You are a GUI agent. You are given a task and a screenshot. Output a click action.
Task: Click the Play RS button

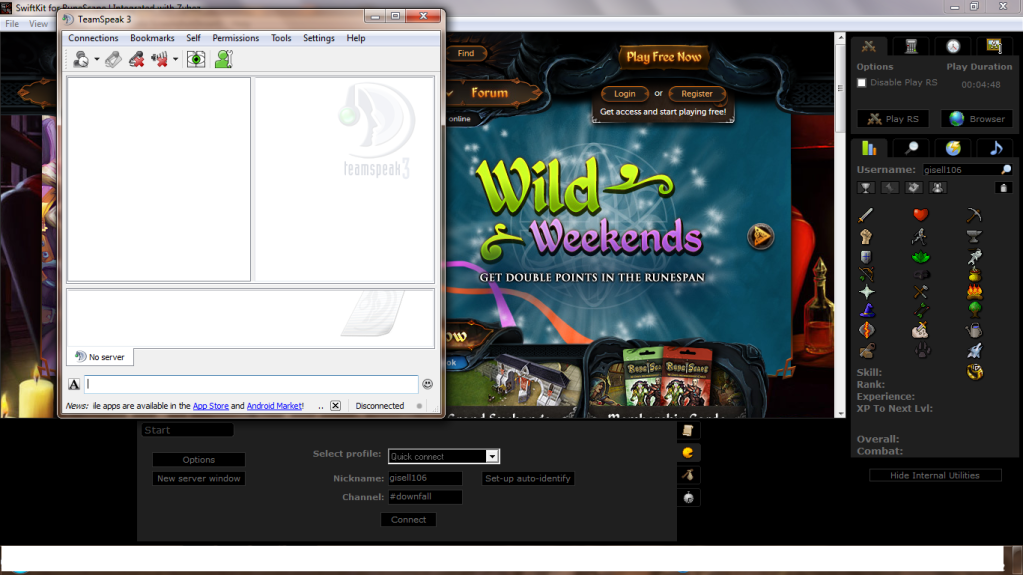(893, 119)
